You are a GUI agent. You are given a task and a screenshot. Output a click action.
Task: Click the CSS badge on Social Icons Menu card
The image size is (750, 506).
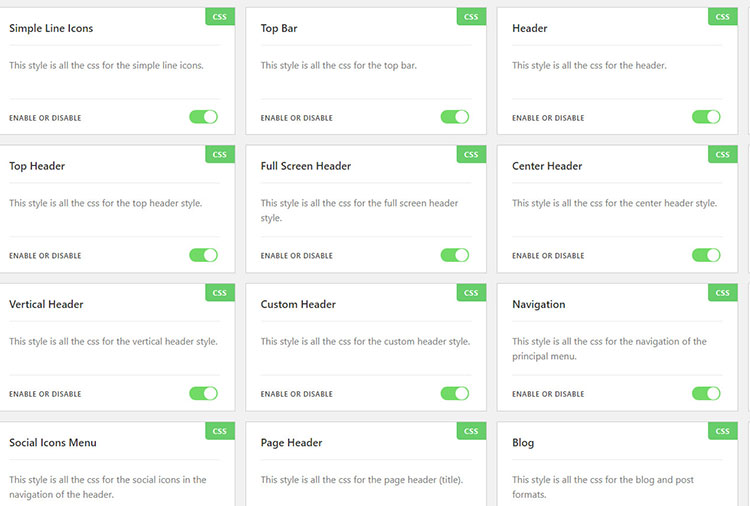pos(220,431)
